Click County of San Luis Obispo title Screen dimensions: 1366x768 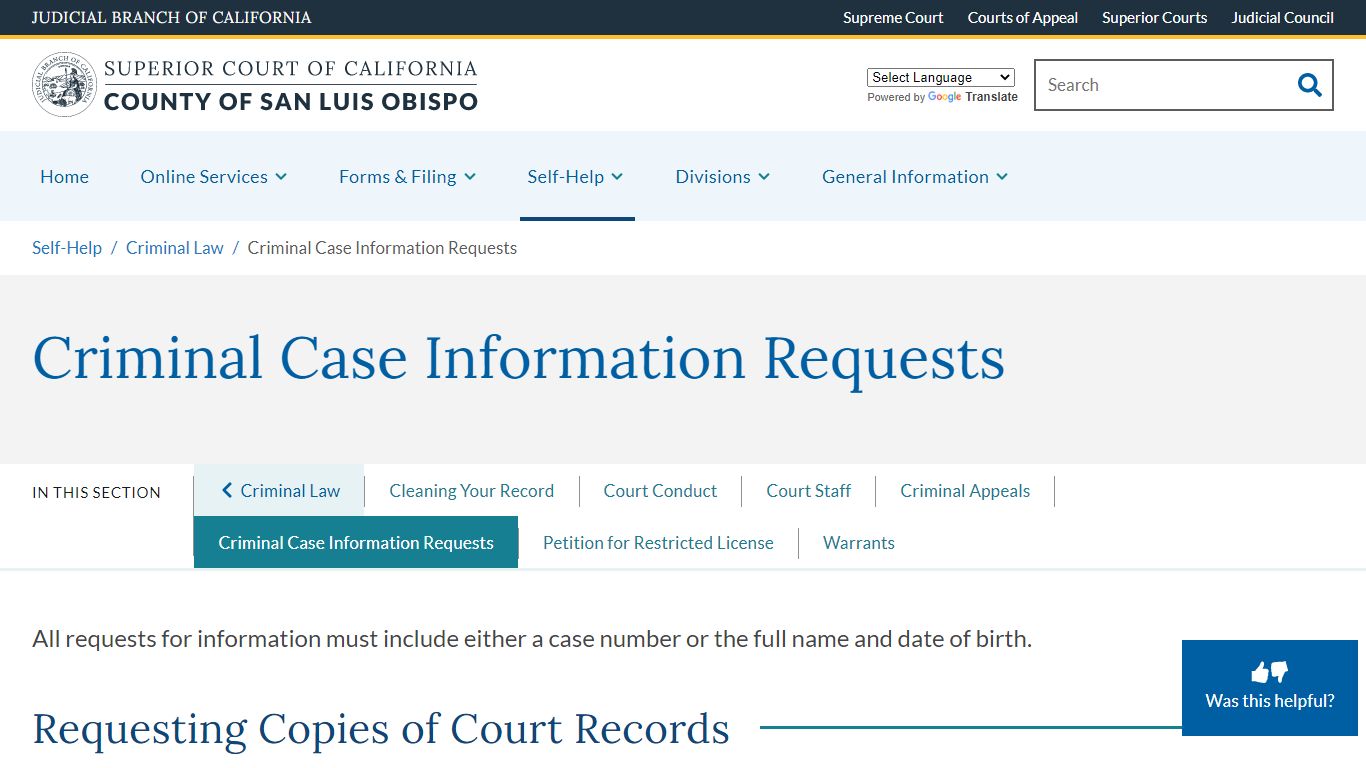point(291,101)
